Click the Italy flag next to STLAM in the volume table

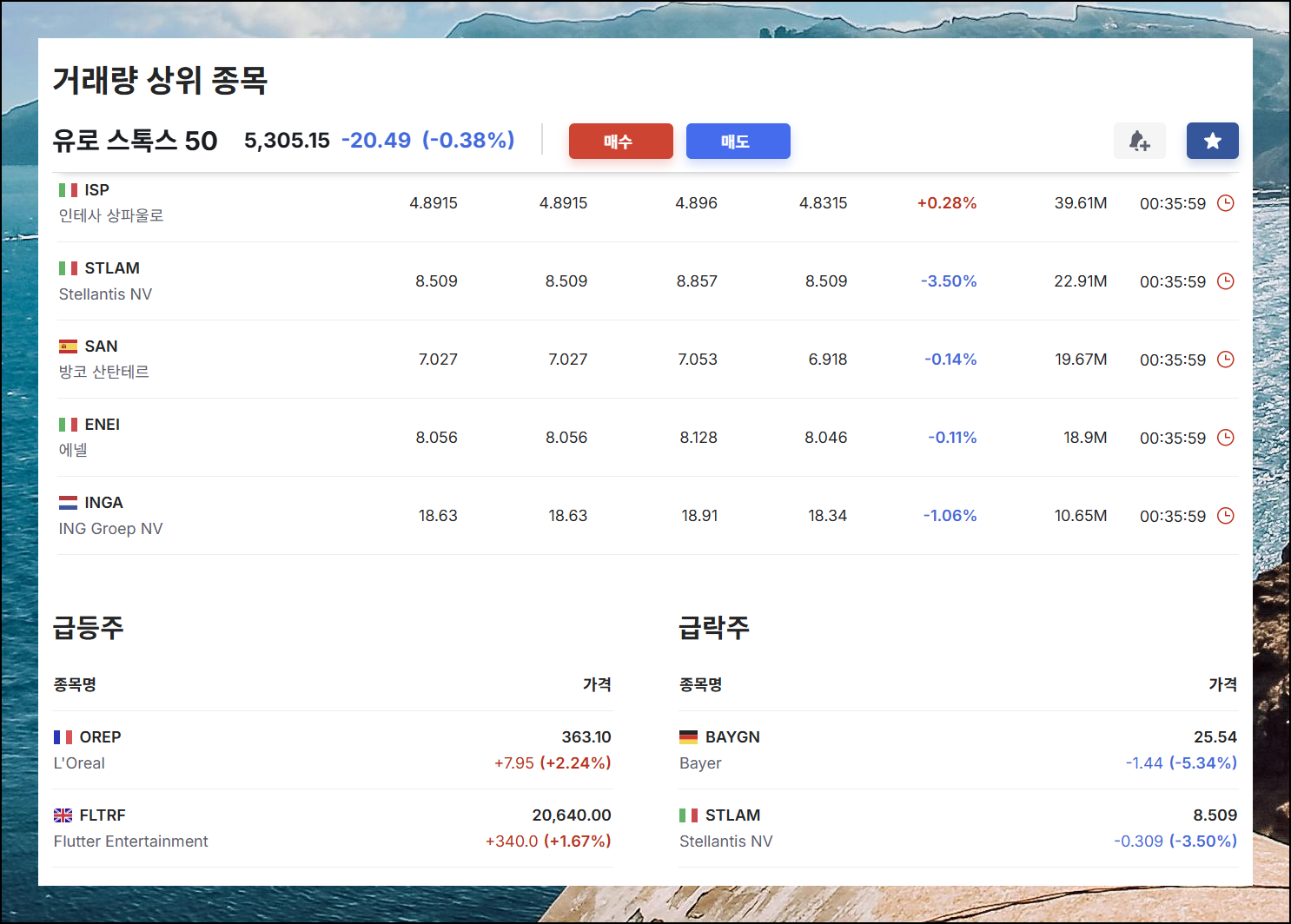coord(68,268)
